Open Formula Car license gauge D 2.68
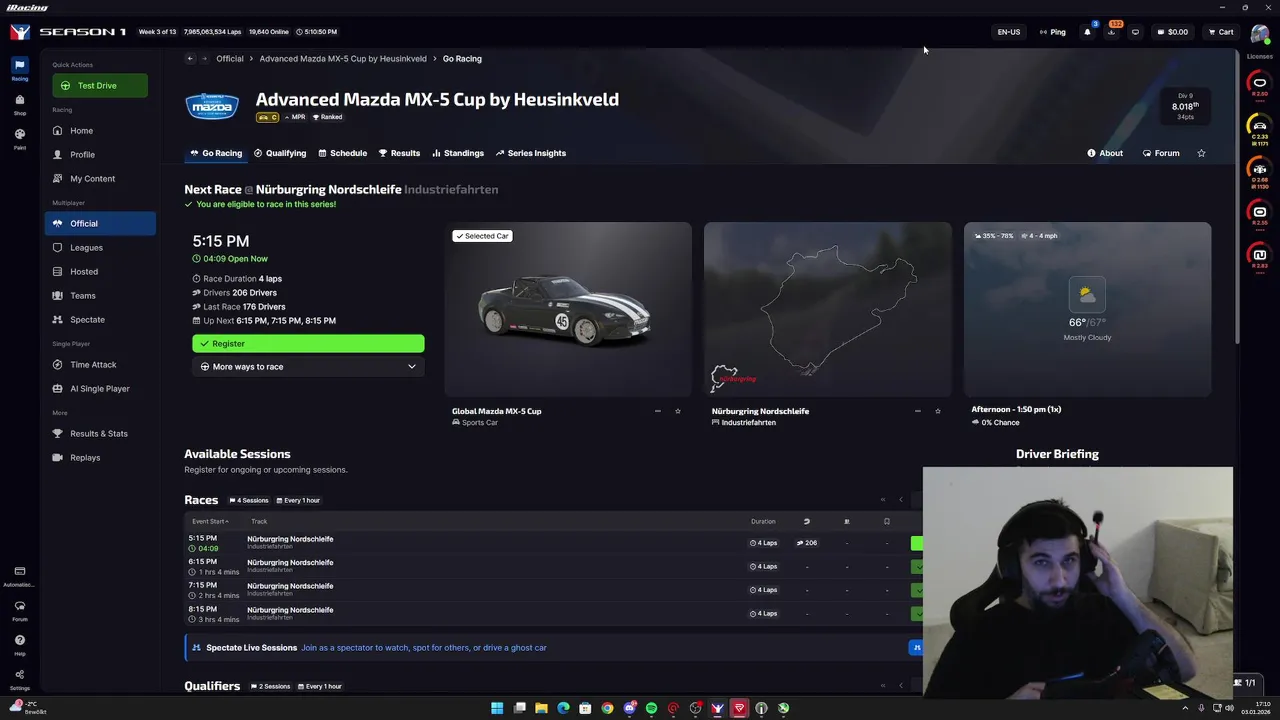The height and width of the screenshot is (720, 1280). tap(1259, 172)
